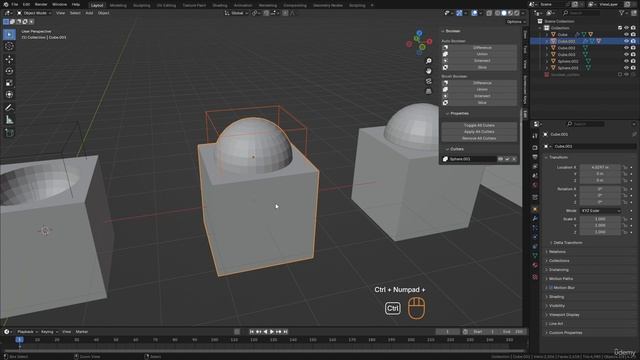Image resolution: width=640 pixels, height=360 pixels.
Task: Select the Select Box tool
Action: 9,34
